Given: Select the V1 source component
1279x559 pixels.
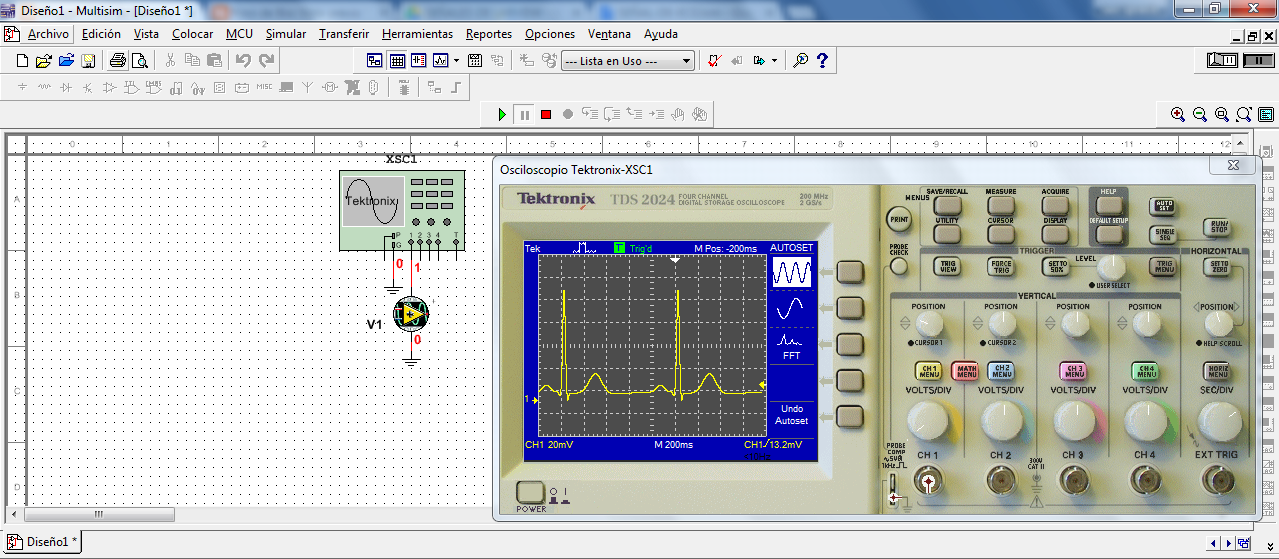Looking at the screenshot, I should tap(411, 315).
